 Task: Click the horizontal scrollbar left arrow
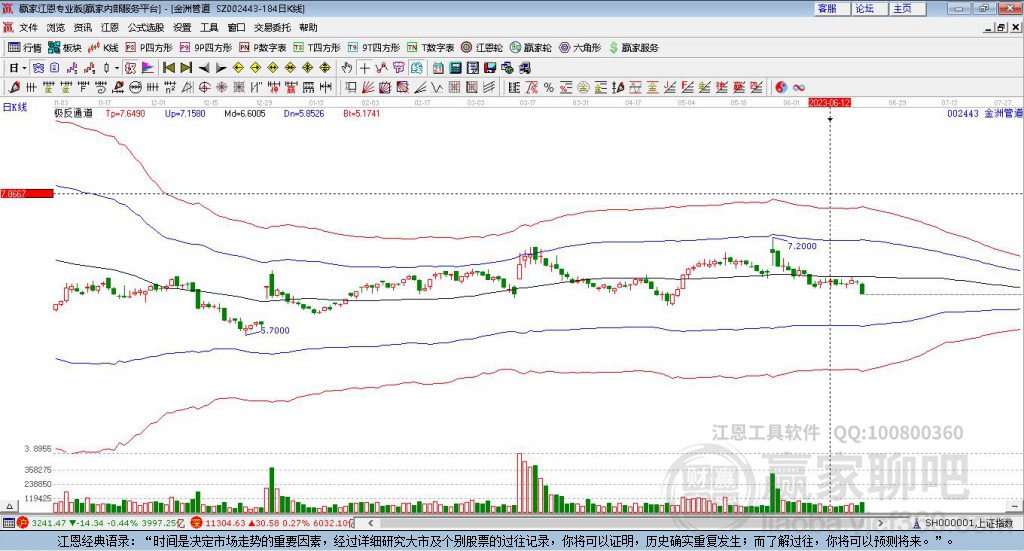tap(370, 523)
